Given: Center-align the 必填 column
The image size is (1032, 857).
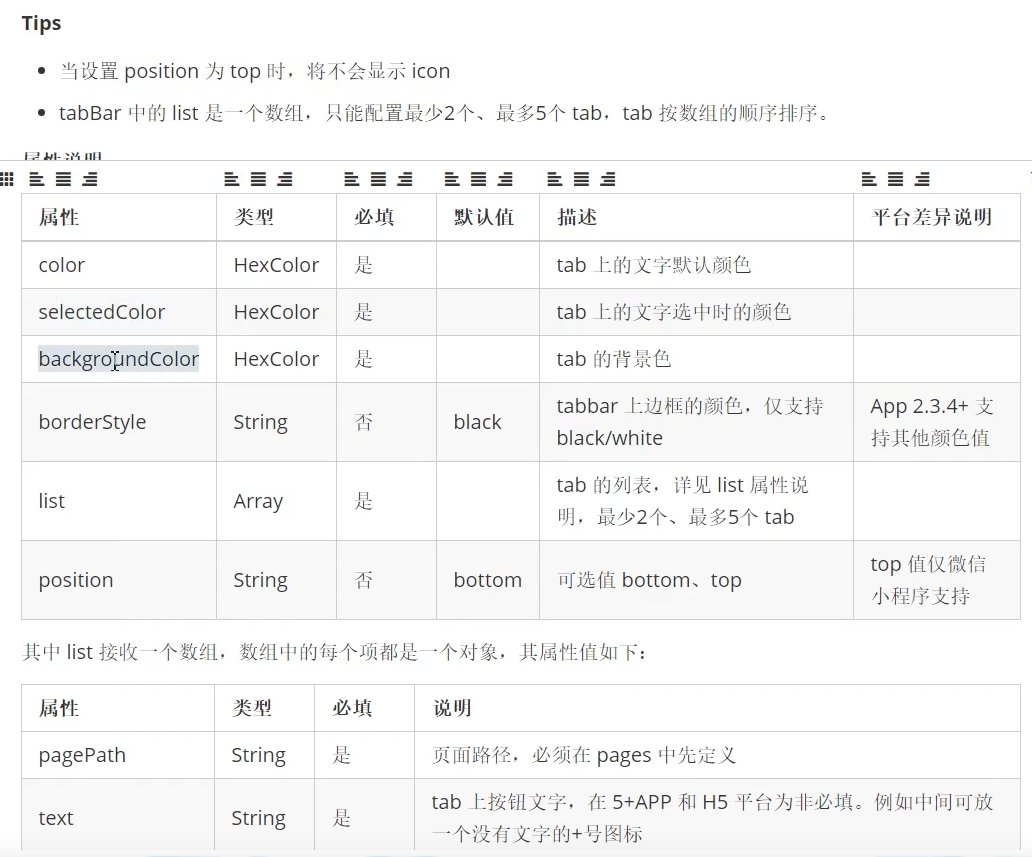Looking at the screenshot, I should (x=378, y=179).
